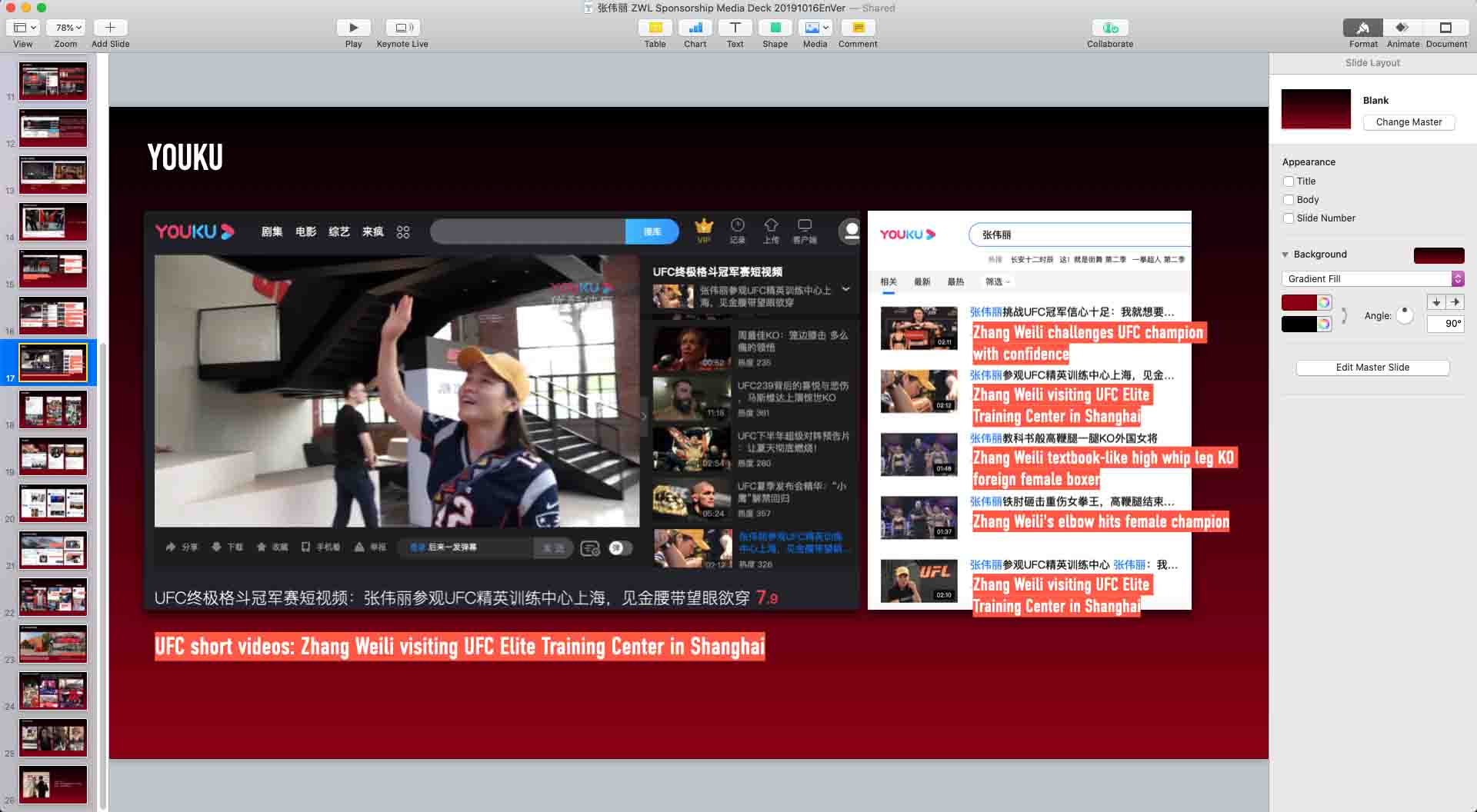Click the dark red gradient color swatch
This screenshot has width=1477, height=812.
click(1299, 303)
